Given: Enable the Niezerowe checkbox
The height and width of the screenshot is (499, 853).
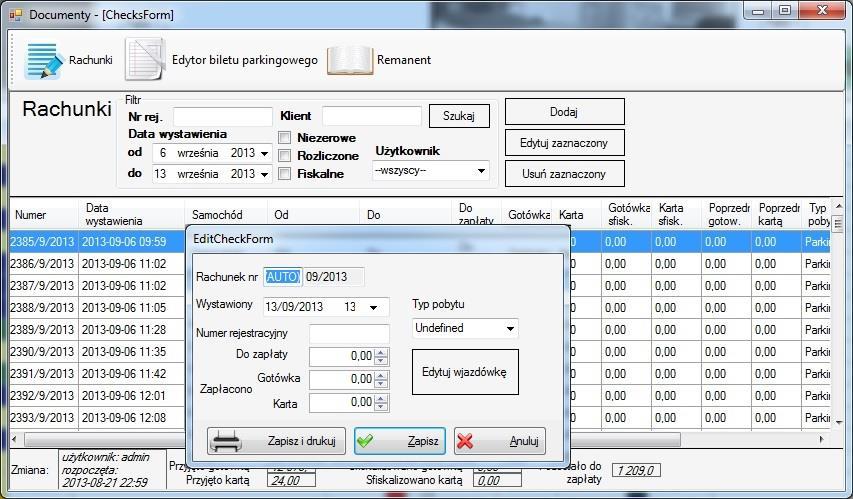Looking at the screenshot, I should pos(284,138).
